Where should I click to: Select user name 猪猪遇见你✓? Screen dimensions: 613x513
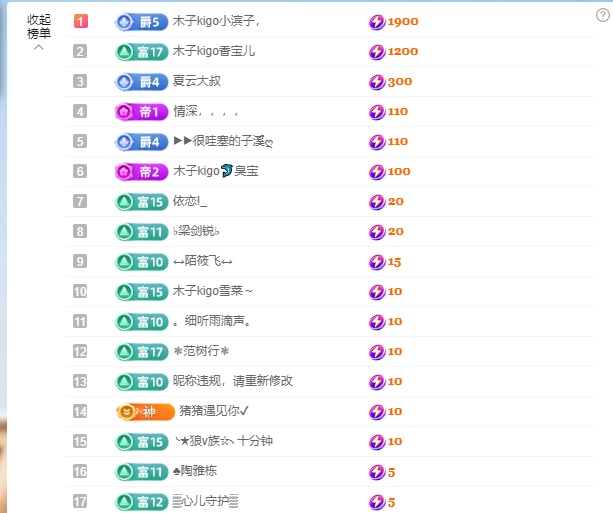click(x=214, y=411)
